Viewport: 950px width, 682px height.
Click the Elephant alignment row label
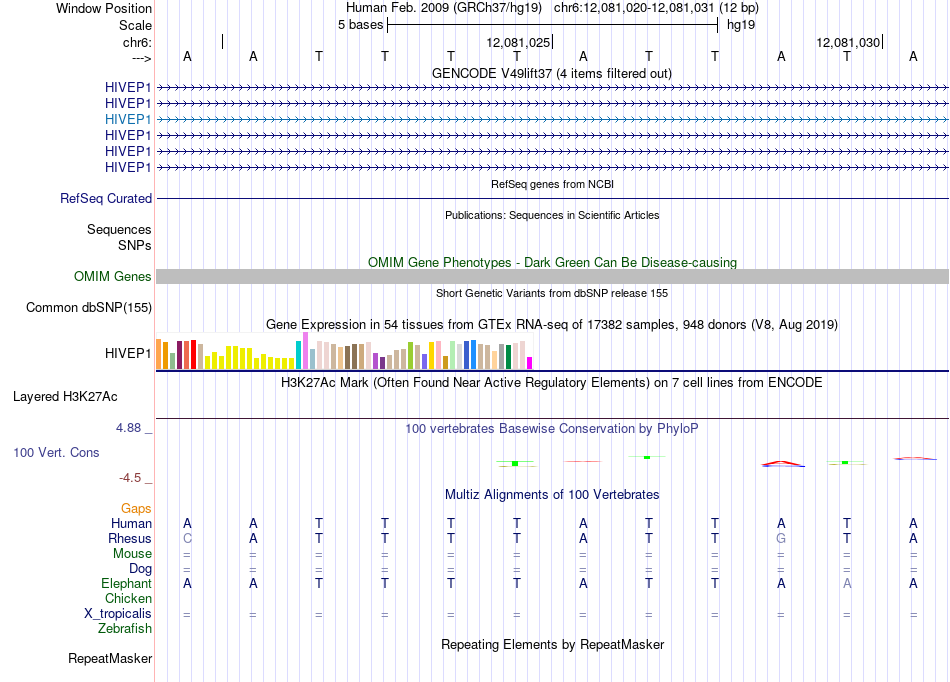(x=126, y=583)
